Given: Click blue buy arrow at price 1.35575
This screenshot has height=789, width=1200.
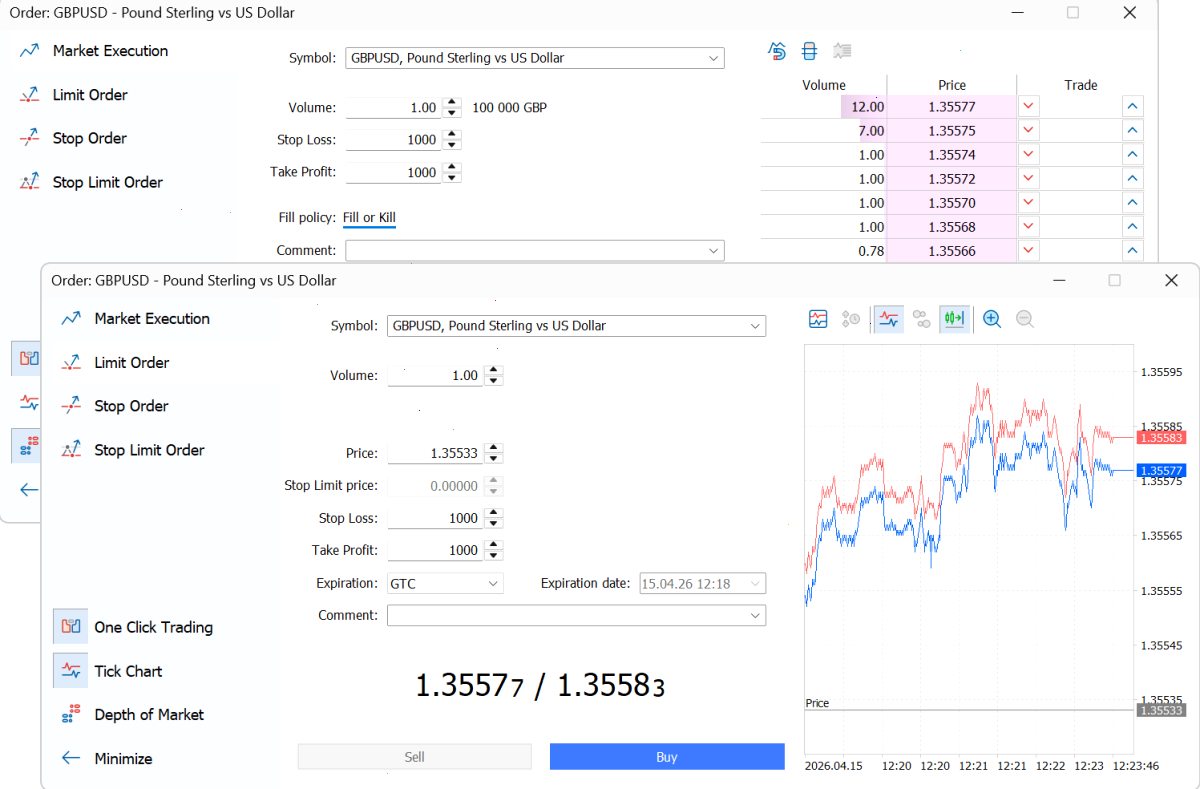Looking at the screenshot, I should click(1133, 131).
